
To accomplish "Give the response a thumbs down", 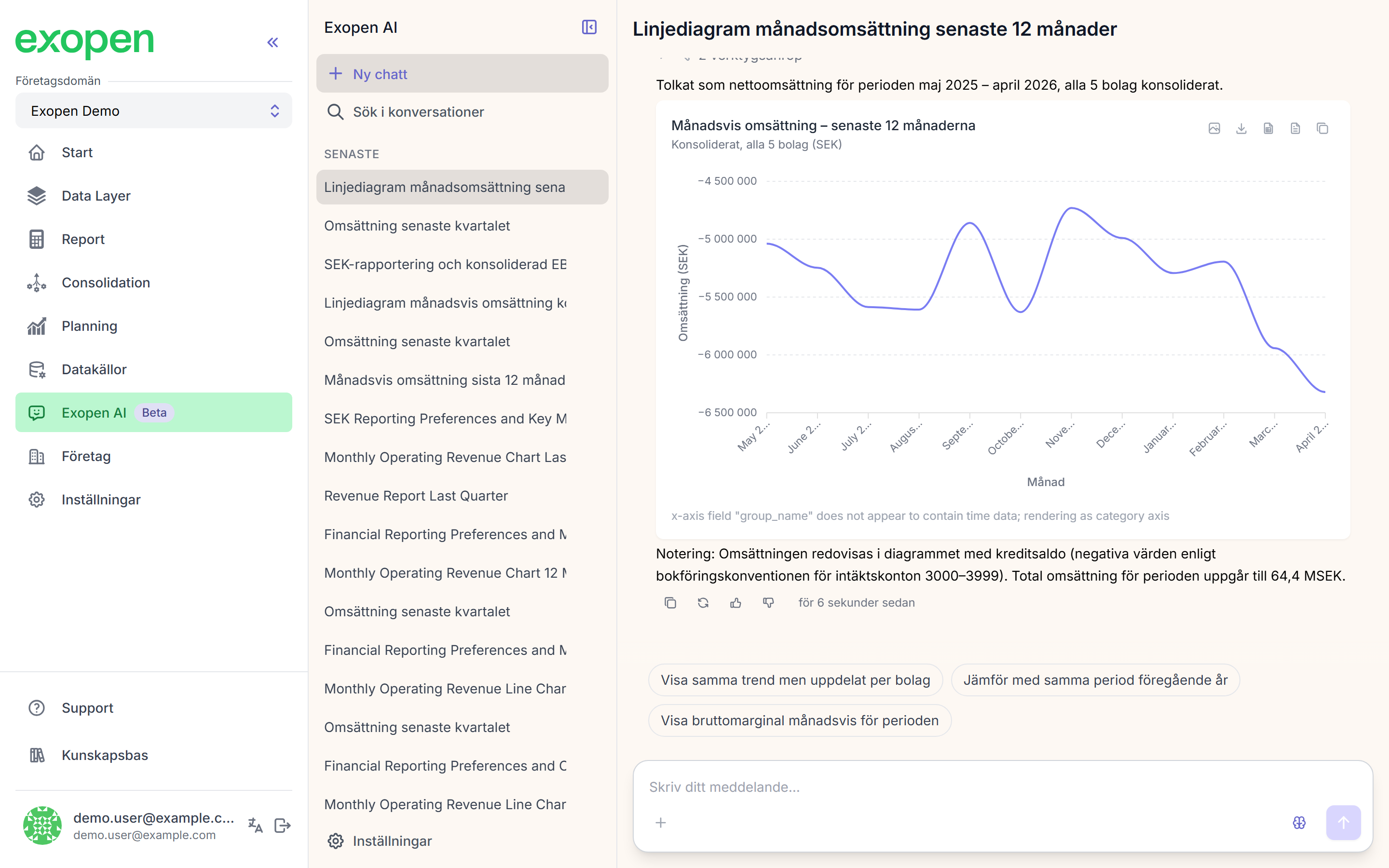I will point(768,602).
